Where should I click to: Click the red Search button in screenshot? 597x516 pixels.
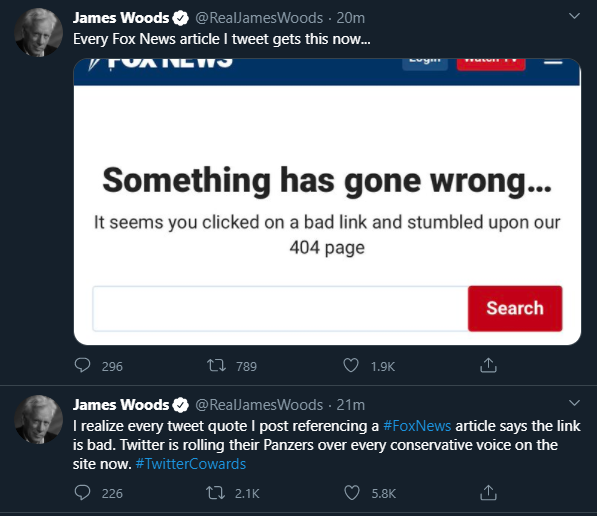pos(515,308)
